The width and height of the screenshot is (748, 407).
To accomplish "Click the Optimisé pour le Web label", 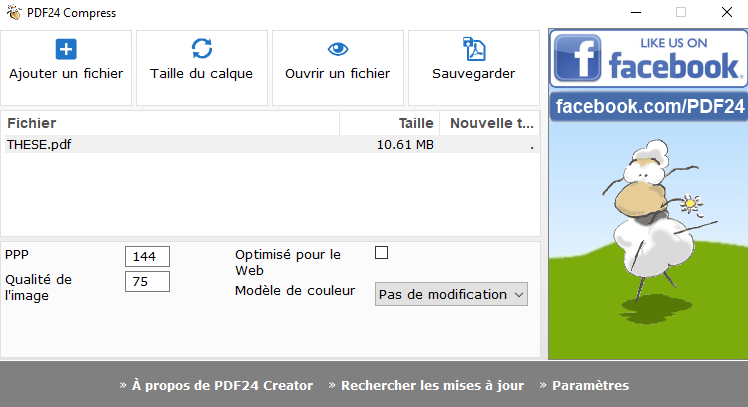I will [288, 262].
